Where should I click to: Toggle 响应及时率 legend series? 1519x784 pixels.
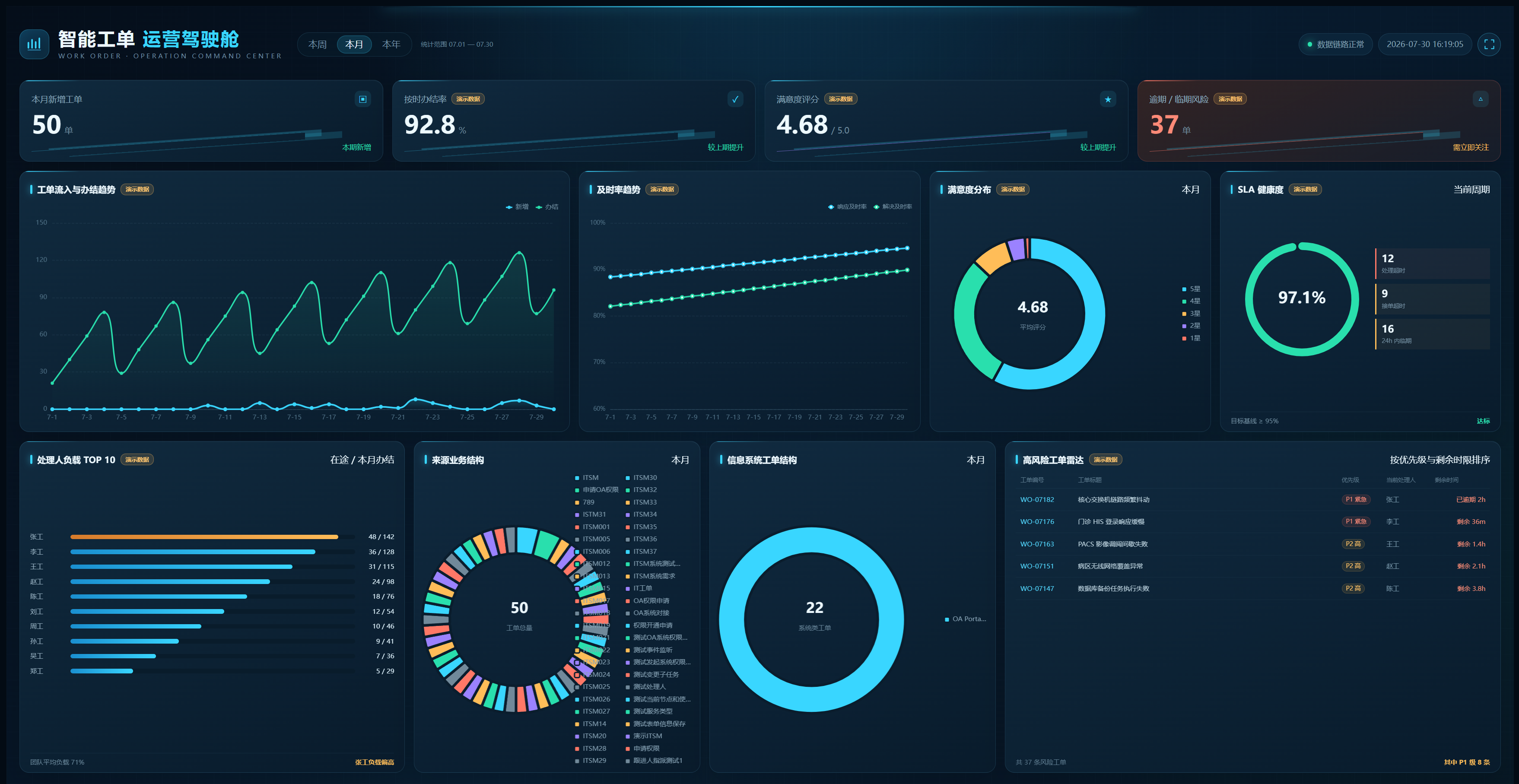click(847, 207)
